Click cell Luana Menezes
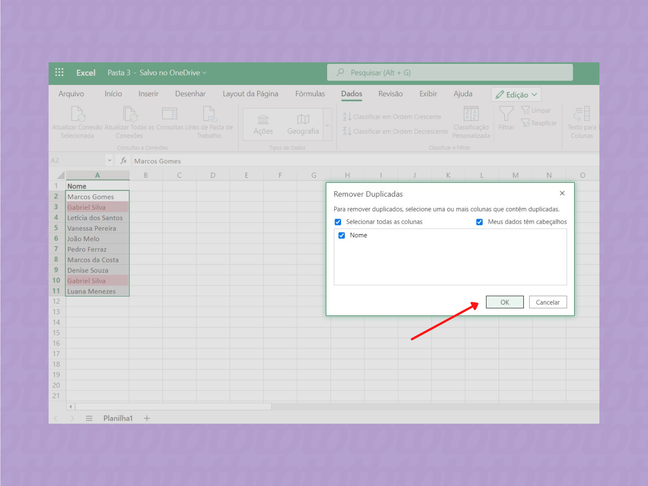Screen dimensions: 648x486 pos(98,291)
